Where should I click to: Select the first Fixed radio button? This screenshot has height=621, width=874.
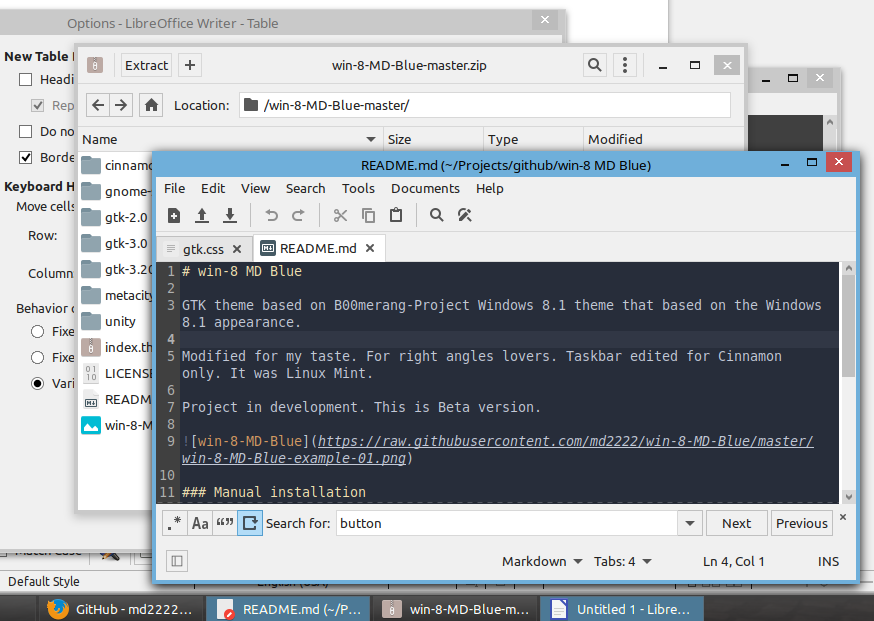[x=37, y=332]
